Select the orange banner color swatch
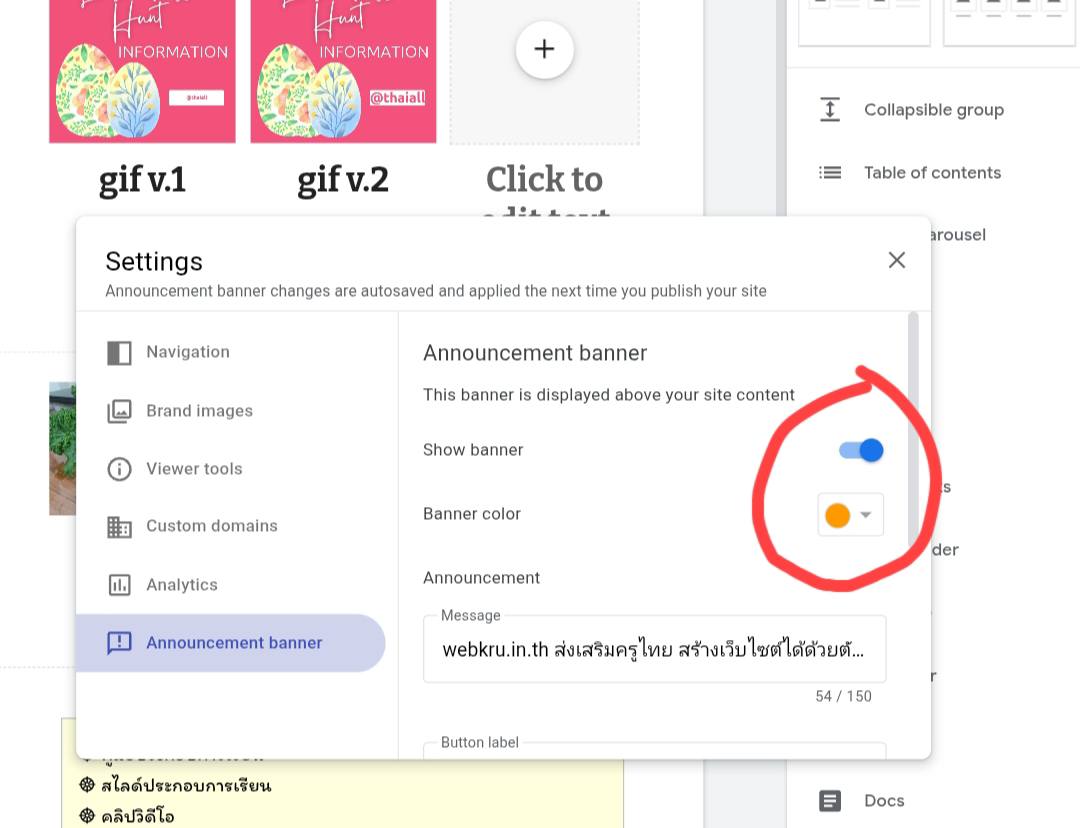 [837, 515]
